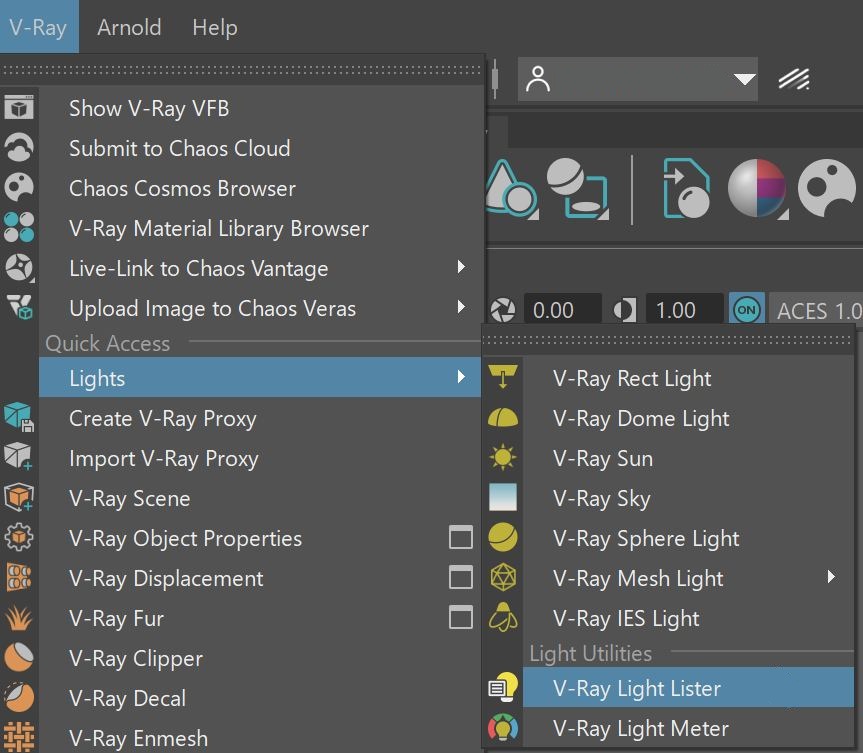
Task: Click the V-Ray Decal icon
Action: tap(19, 697)
